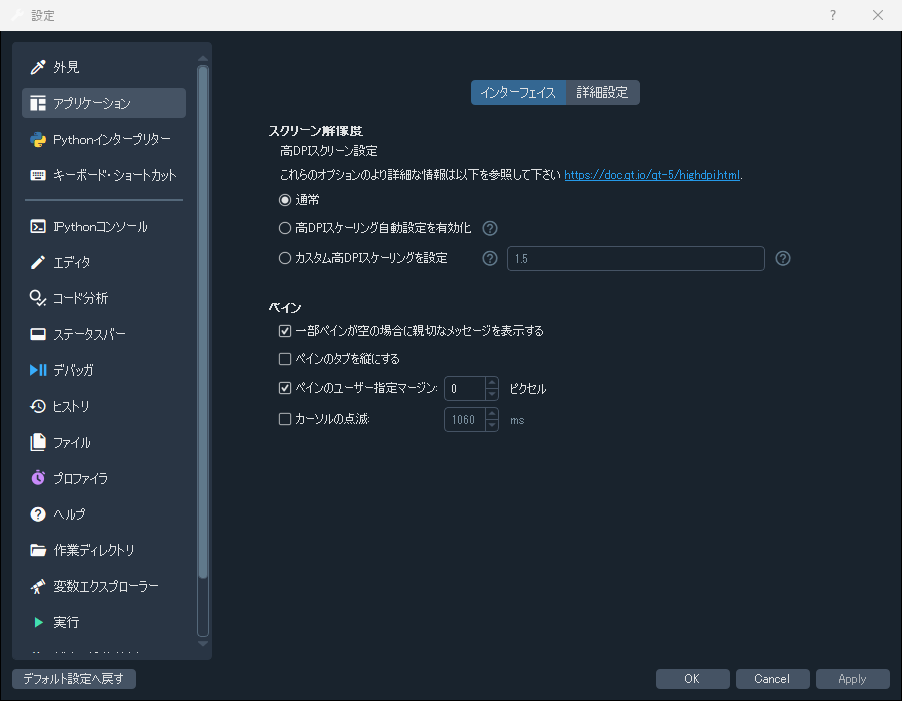Go to the ステータスバー settings page

[104, 334]
